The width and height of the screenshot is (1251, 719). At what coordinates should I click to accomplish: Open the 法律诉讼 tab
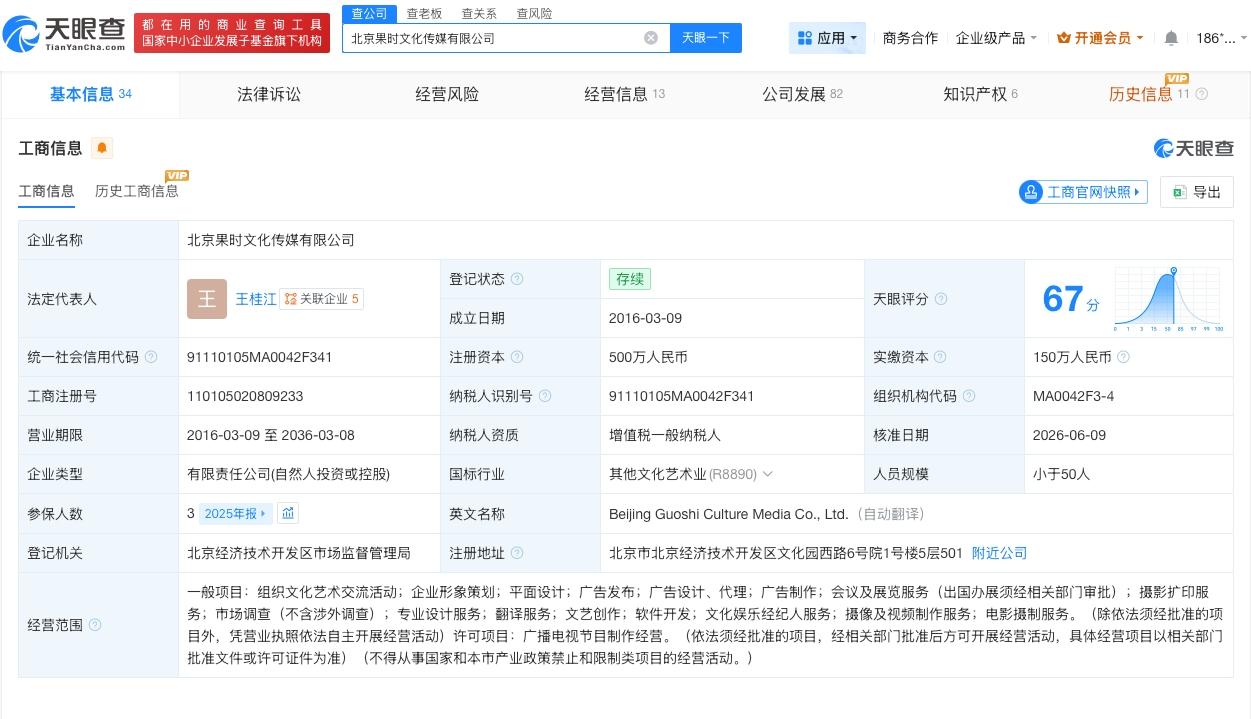coord(269,94)
